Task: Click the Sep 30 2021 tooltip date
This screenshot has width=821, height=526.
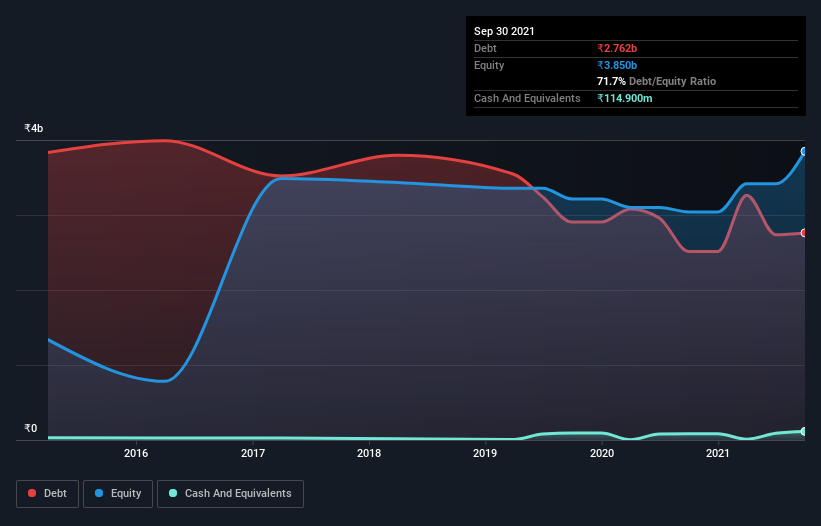Action: [504, 31]
